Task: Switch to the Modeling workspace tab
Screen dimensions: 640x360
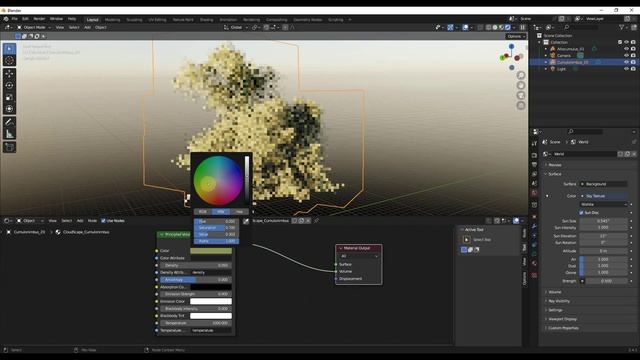Action: point(112,20)
